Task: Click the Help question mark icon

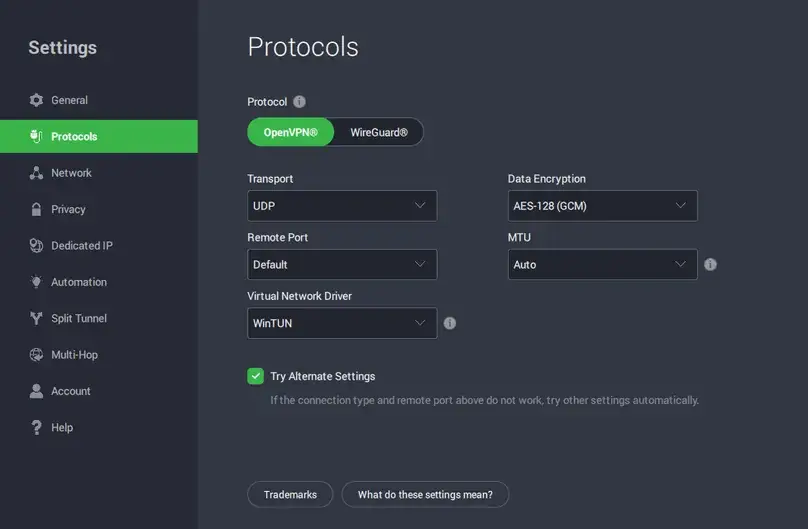Action: click(36, 428)
